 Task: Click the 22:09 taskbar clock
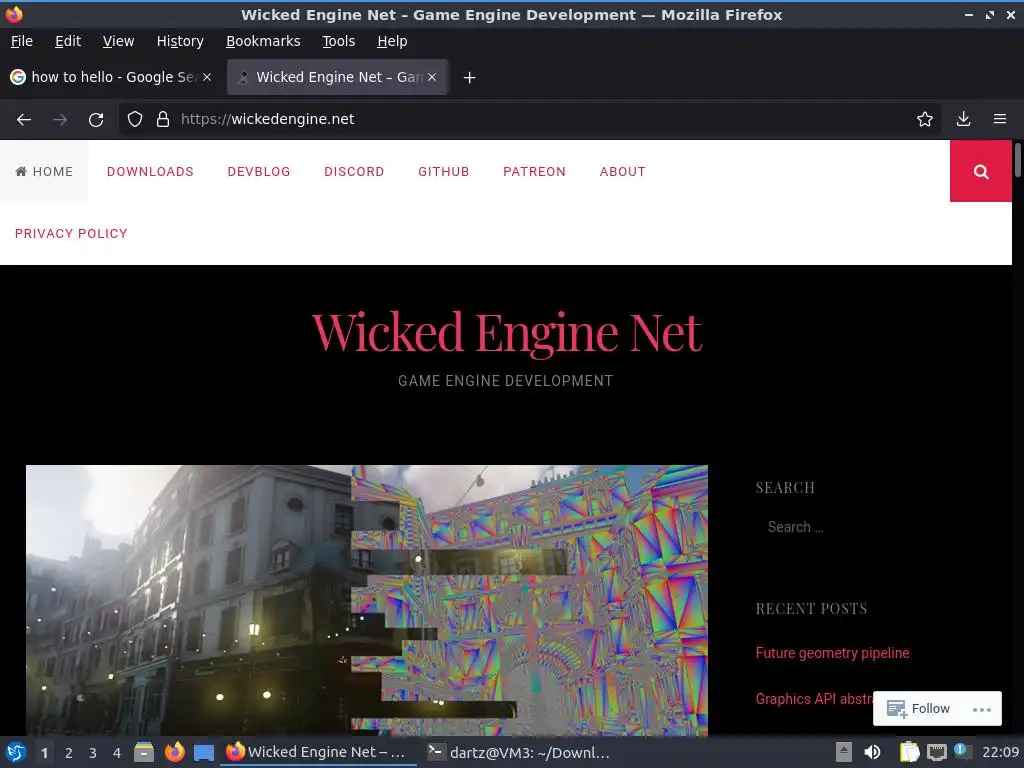point(1000,752)
